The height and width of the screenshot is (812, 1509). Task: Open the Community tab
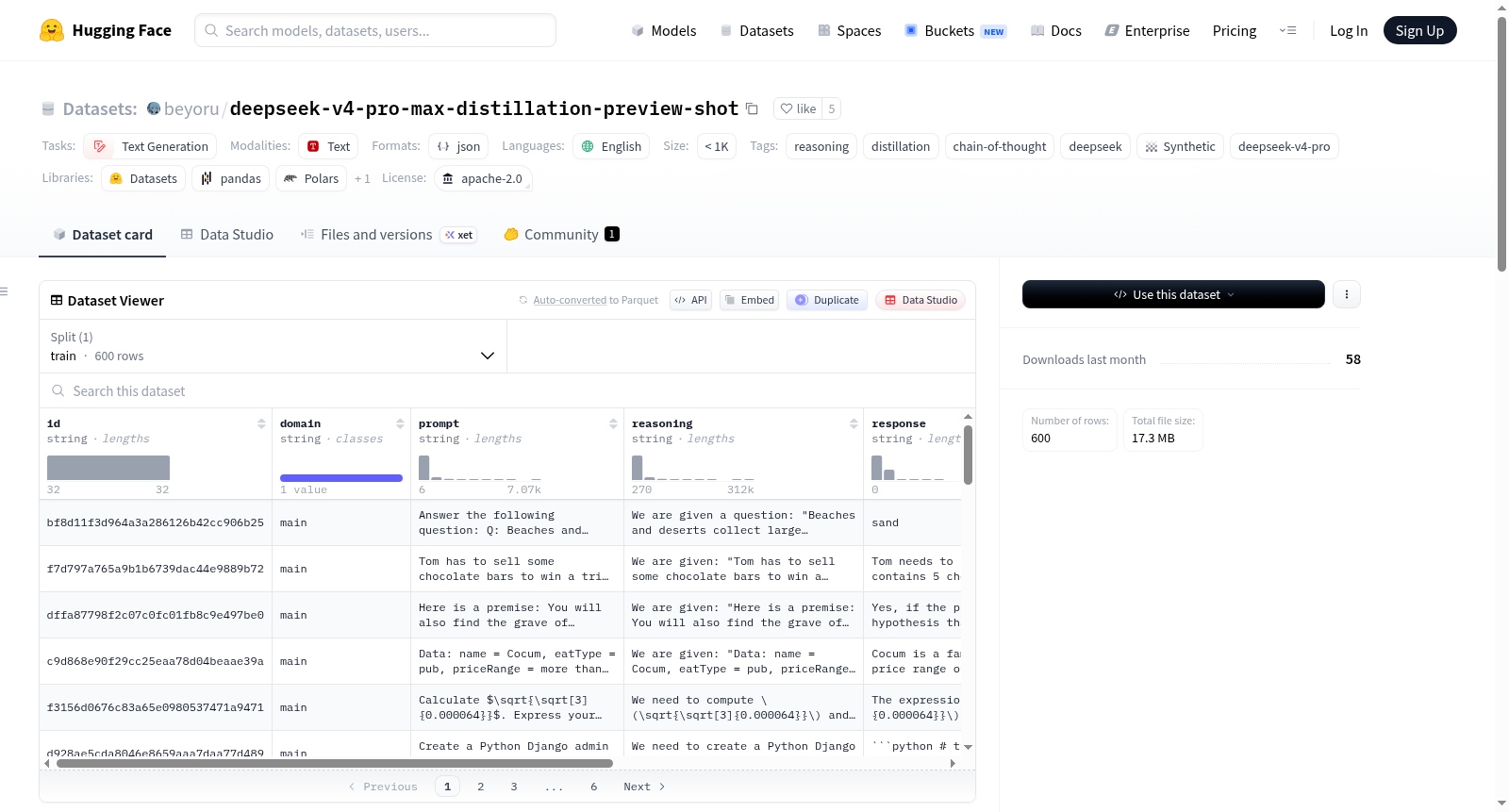(x=561, y=235)
